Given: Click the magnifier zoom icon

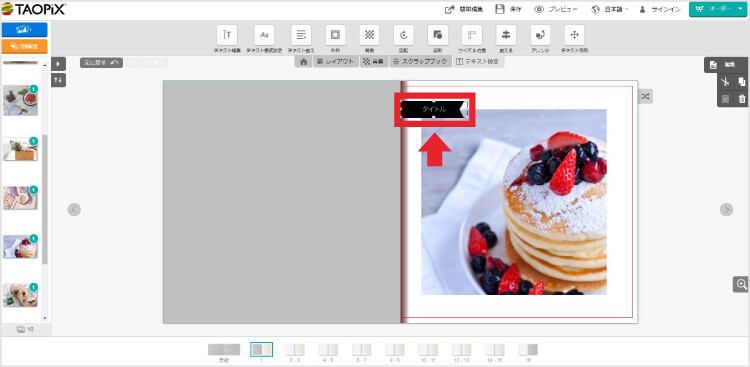Looking at the screenshot, I should [x=742, y=284].
